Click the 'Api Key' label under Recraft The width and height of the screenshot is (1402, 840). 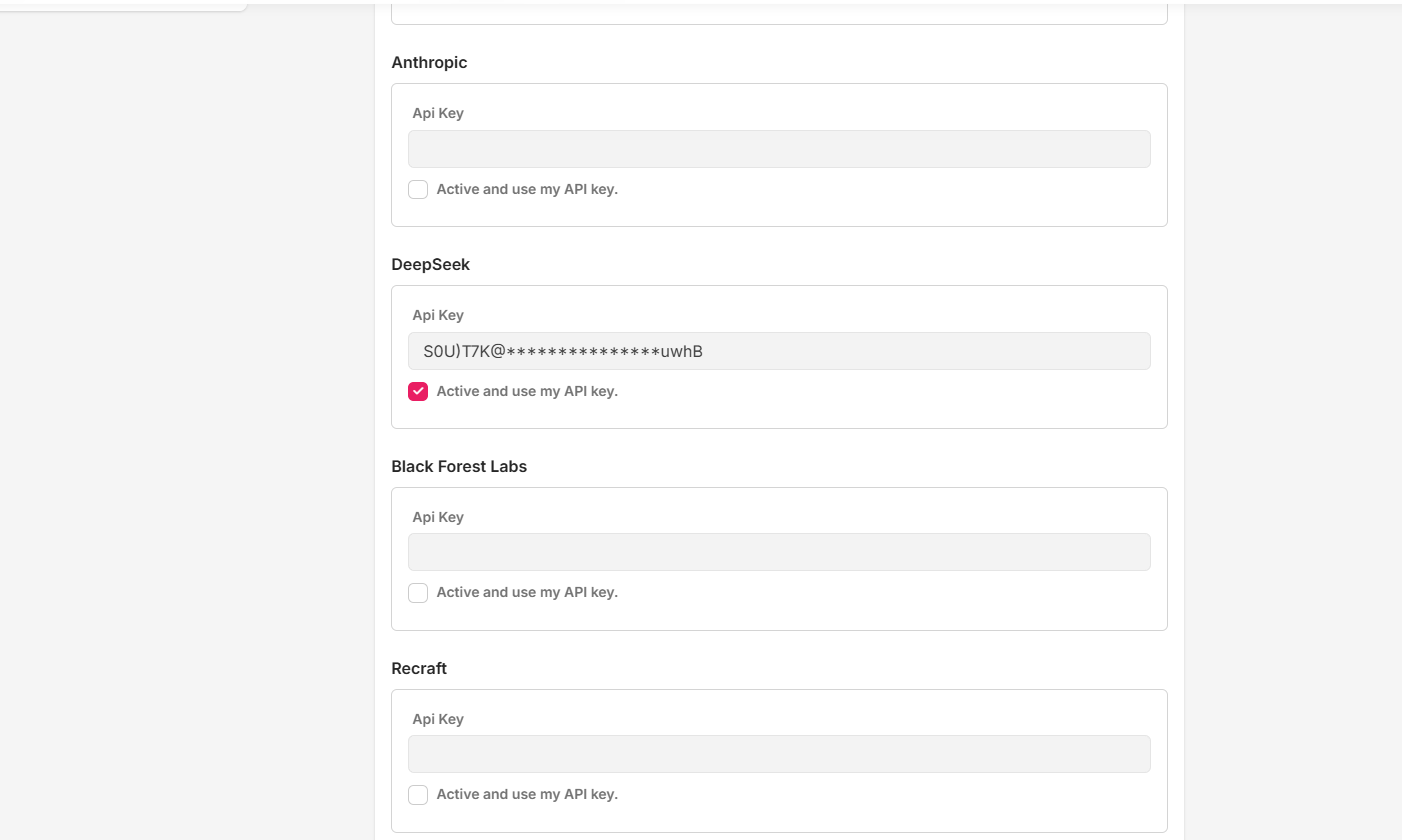coord(438,719)
